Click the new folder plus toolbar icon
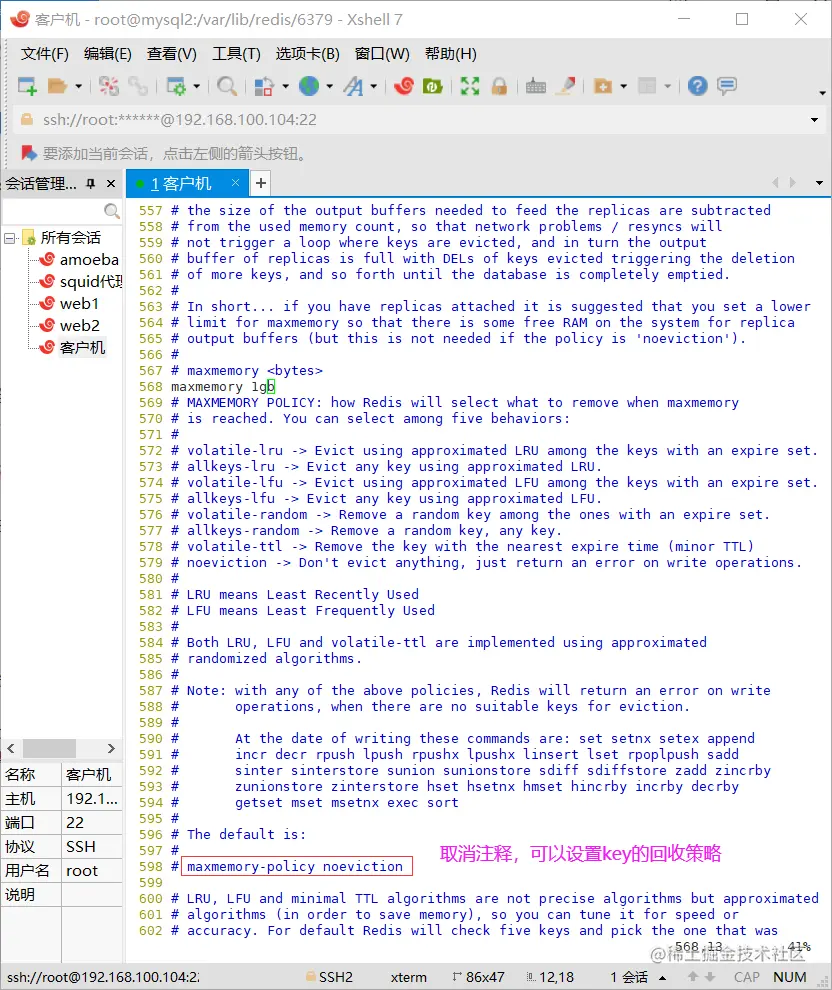 pos(603,86)
